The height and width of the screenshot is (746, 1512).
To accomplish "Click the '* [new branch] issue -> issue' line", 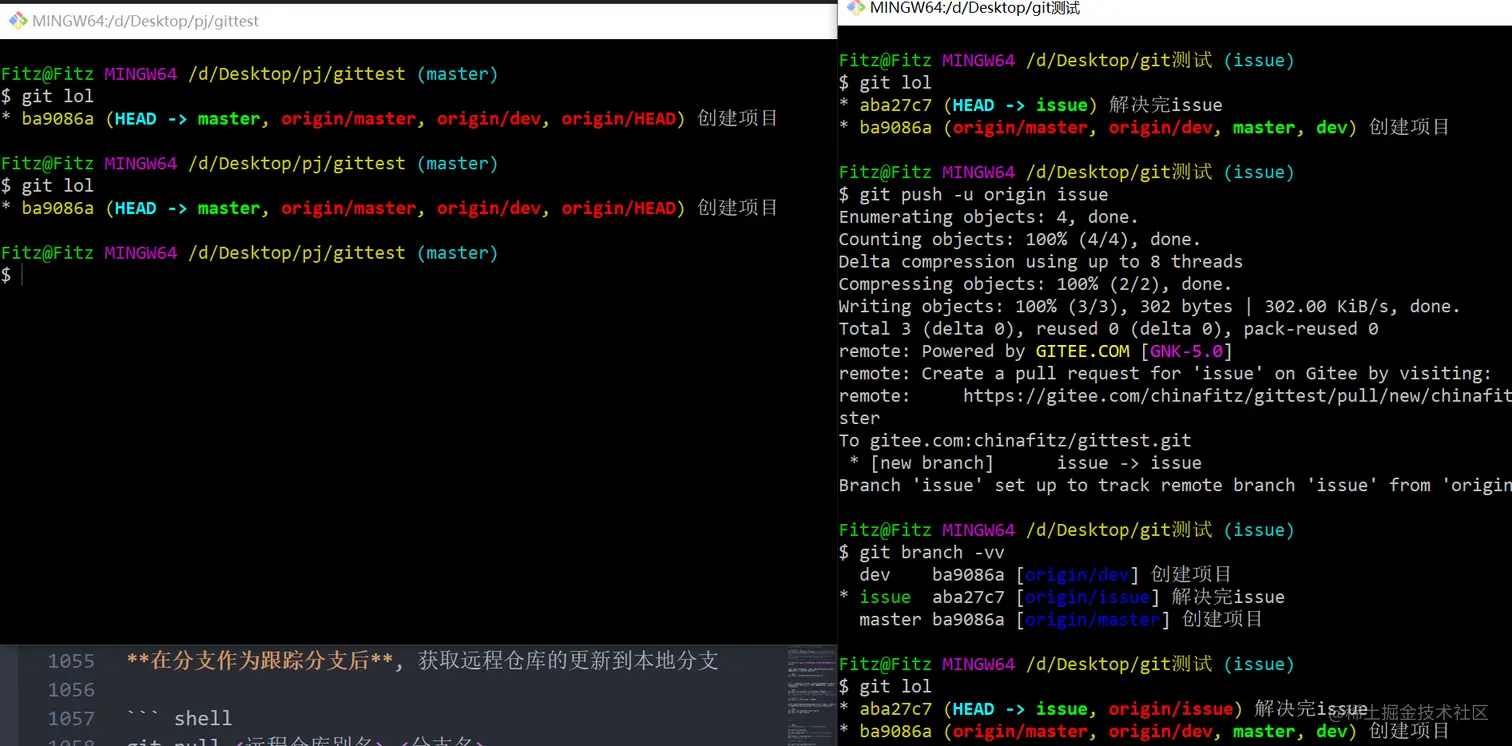I will [x=1024, y=463].
